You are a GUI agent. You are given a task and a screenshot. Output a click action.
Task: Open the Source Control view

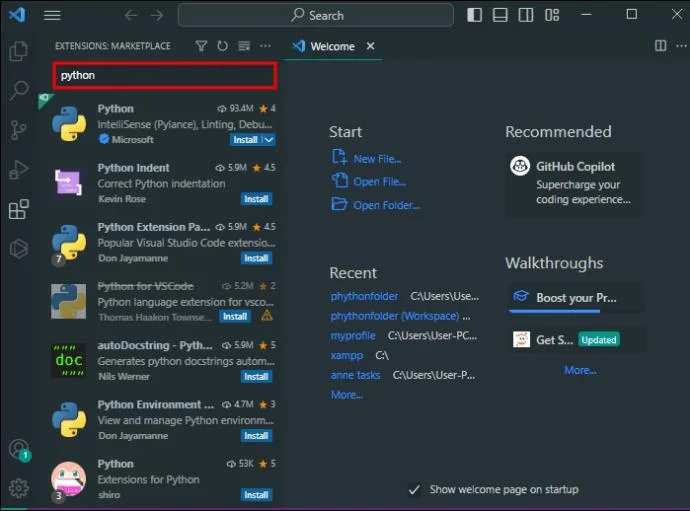(18, 130)
